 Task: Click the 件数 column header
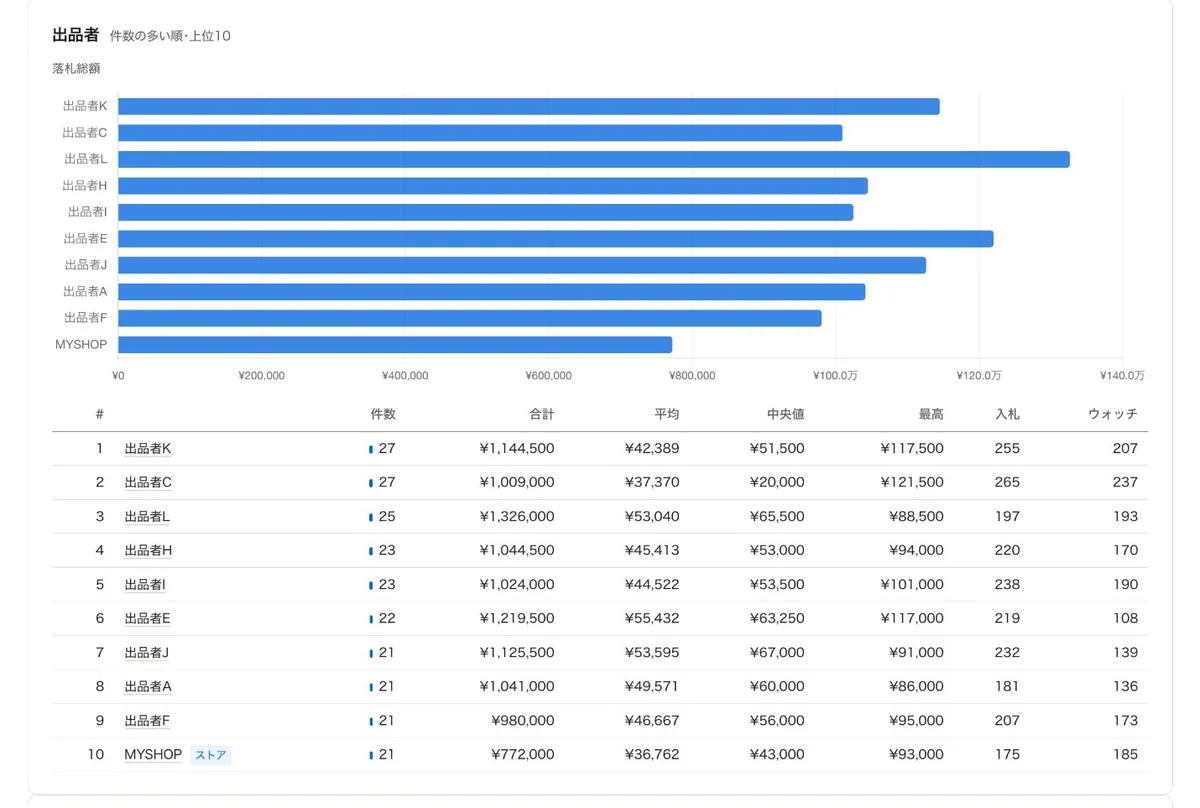[x=383, y=414]
